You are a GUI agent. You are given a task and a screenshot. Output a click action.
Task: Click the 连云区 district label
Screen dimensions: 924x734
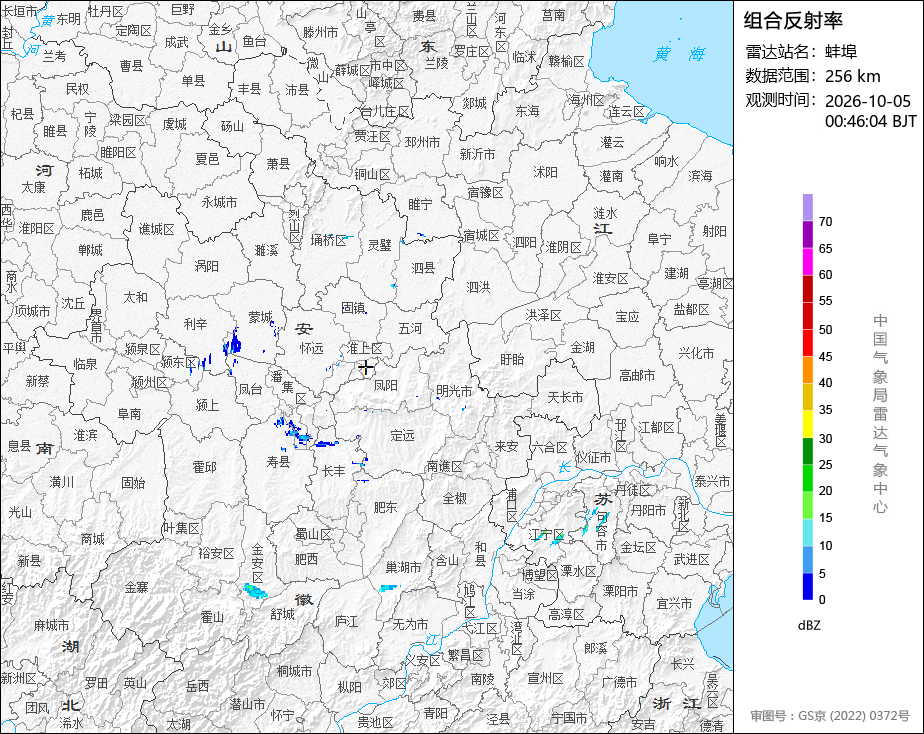[627, 112]
